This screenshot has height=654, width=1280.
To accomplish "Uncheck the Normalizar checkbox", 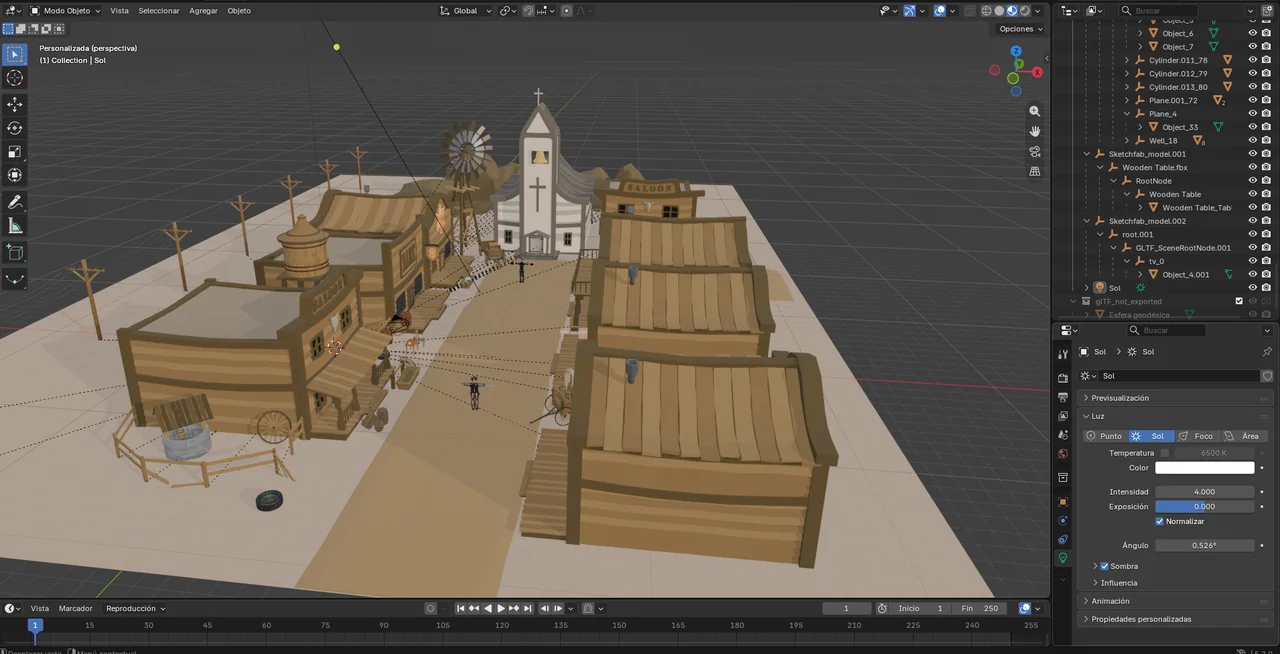I will point(1160,521).
